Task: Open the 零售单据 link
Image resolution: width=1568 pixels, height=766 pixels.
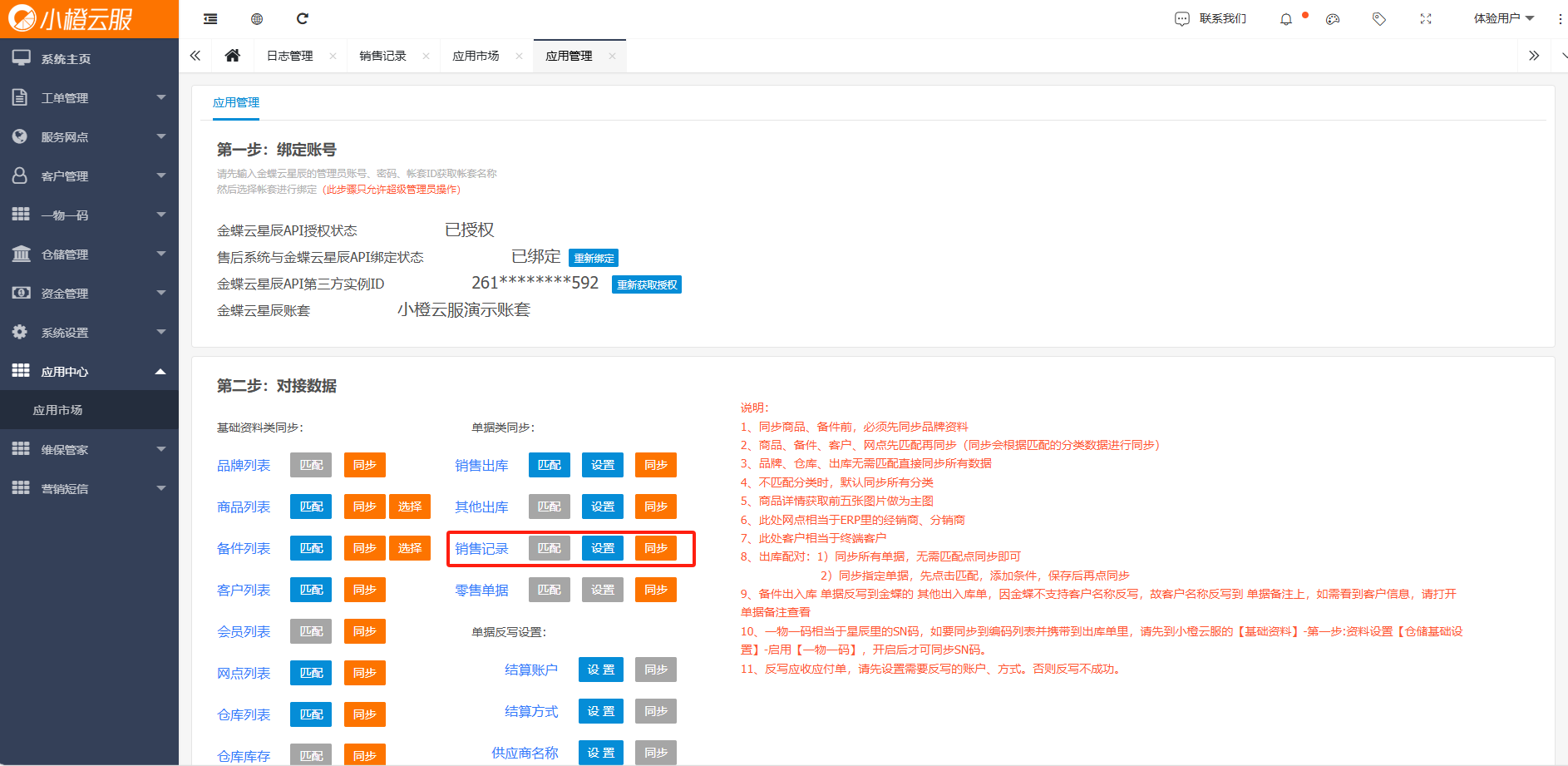Action: click(481, 590)
